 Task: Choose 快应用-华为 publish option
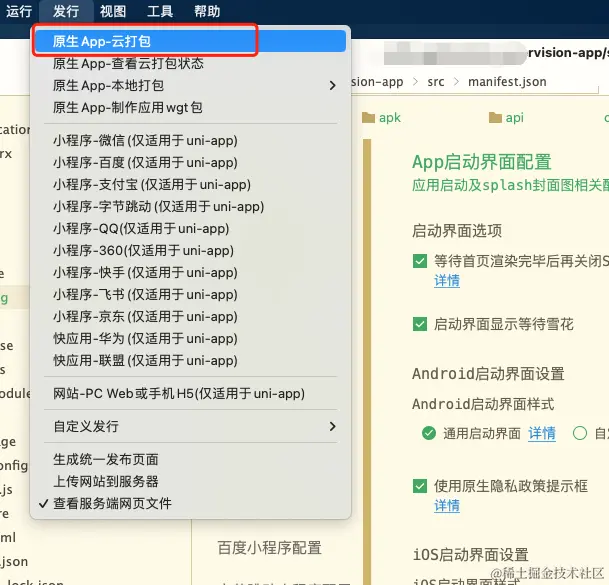(190, 338)
